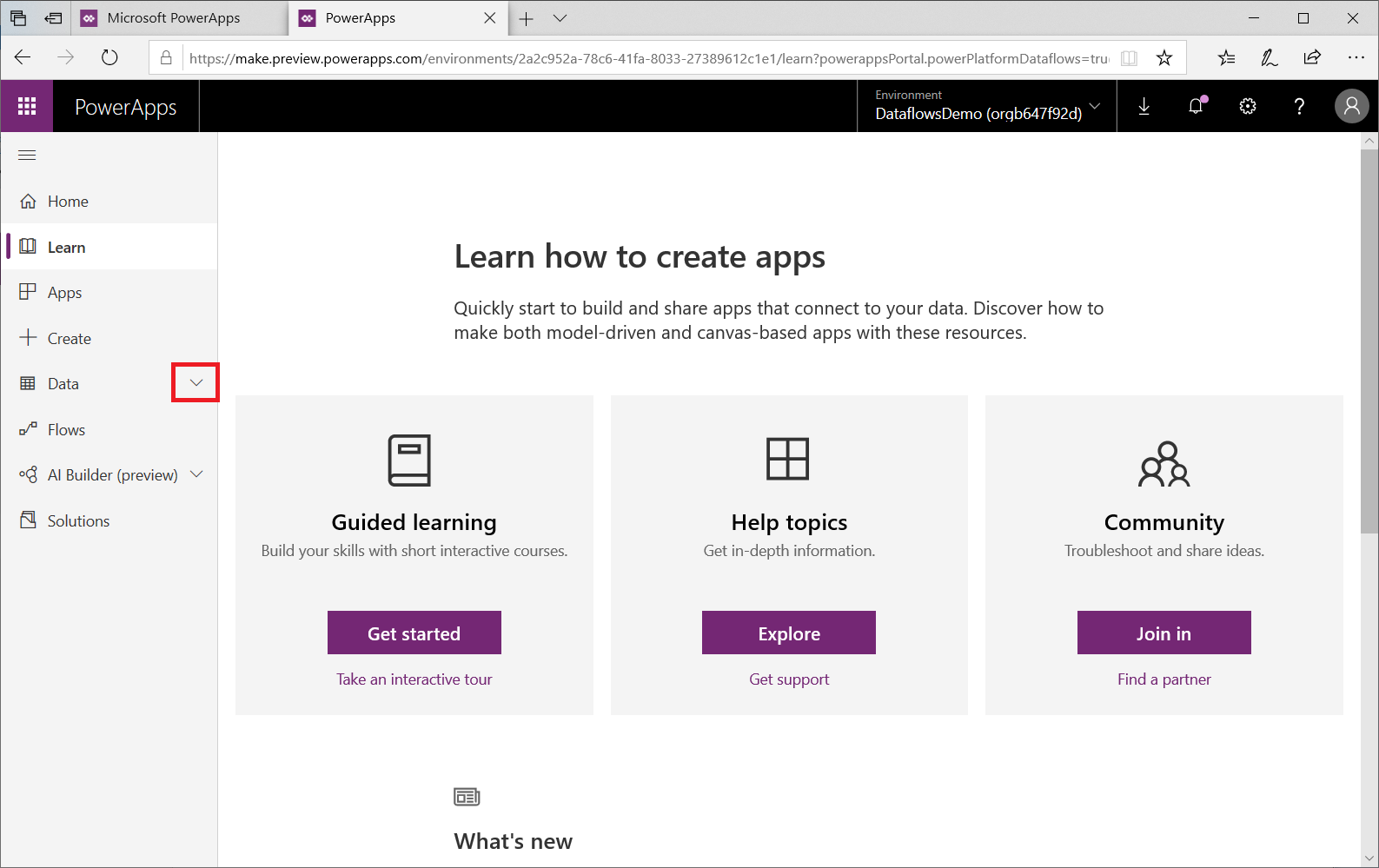Open browser settings and more ellipsis
The width and height of the screenshot is (1379, 868).
coord(1356,58)
